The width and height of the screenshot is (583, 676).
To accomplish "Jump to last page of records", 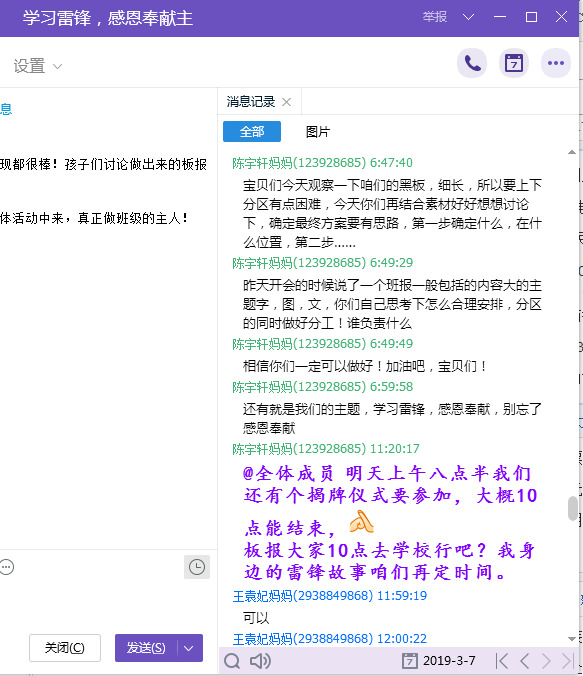I will (x=568, y=660).
